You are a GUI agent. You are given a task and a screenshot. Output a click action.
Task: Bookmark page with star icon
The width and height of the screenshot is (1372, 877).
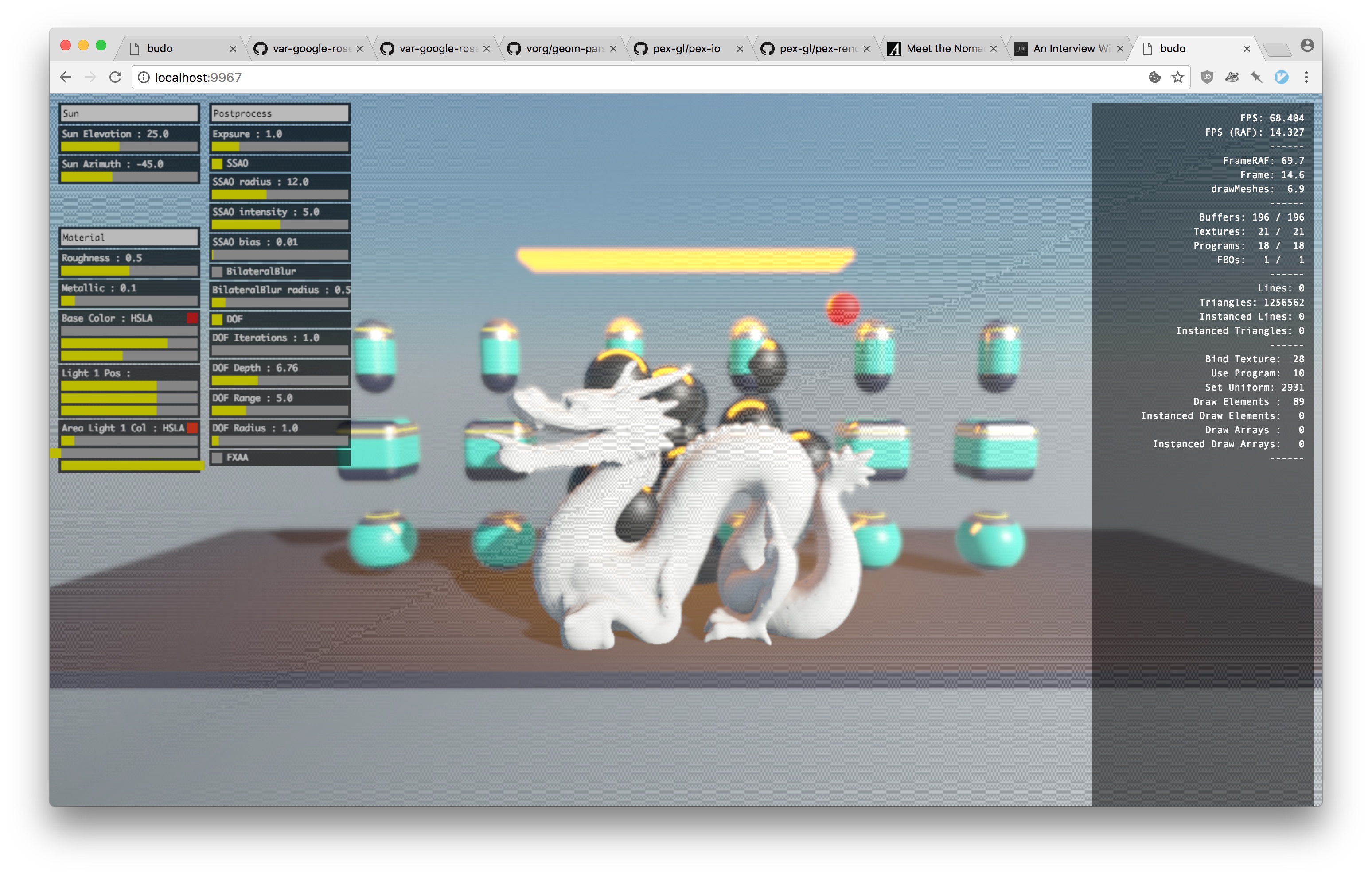[x=1178, y=78]
